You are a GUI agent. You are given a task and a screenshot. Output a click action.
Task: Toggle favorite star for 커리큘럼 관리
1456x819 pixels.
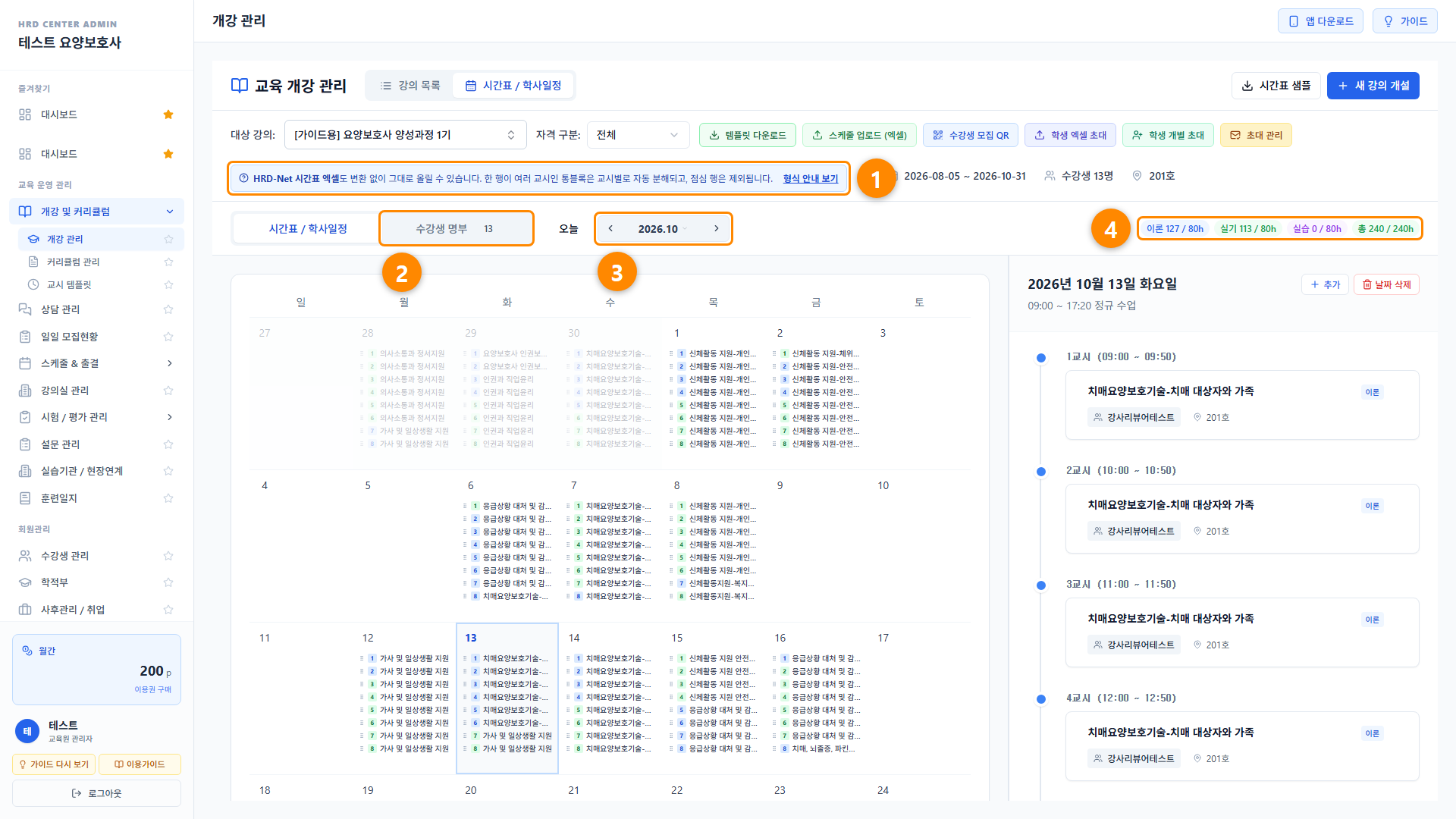coord(168,262)
